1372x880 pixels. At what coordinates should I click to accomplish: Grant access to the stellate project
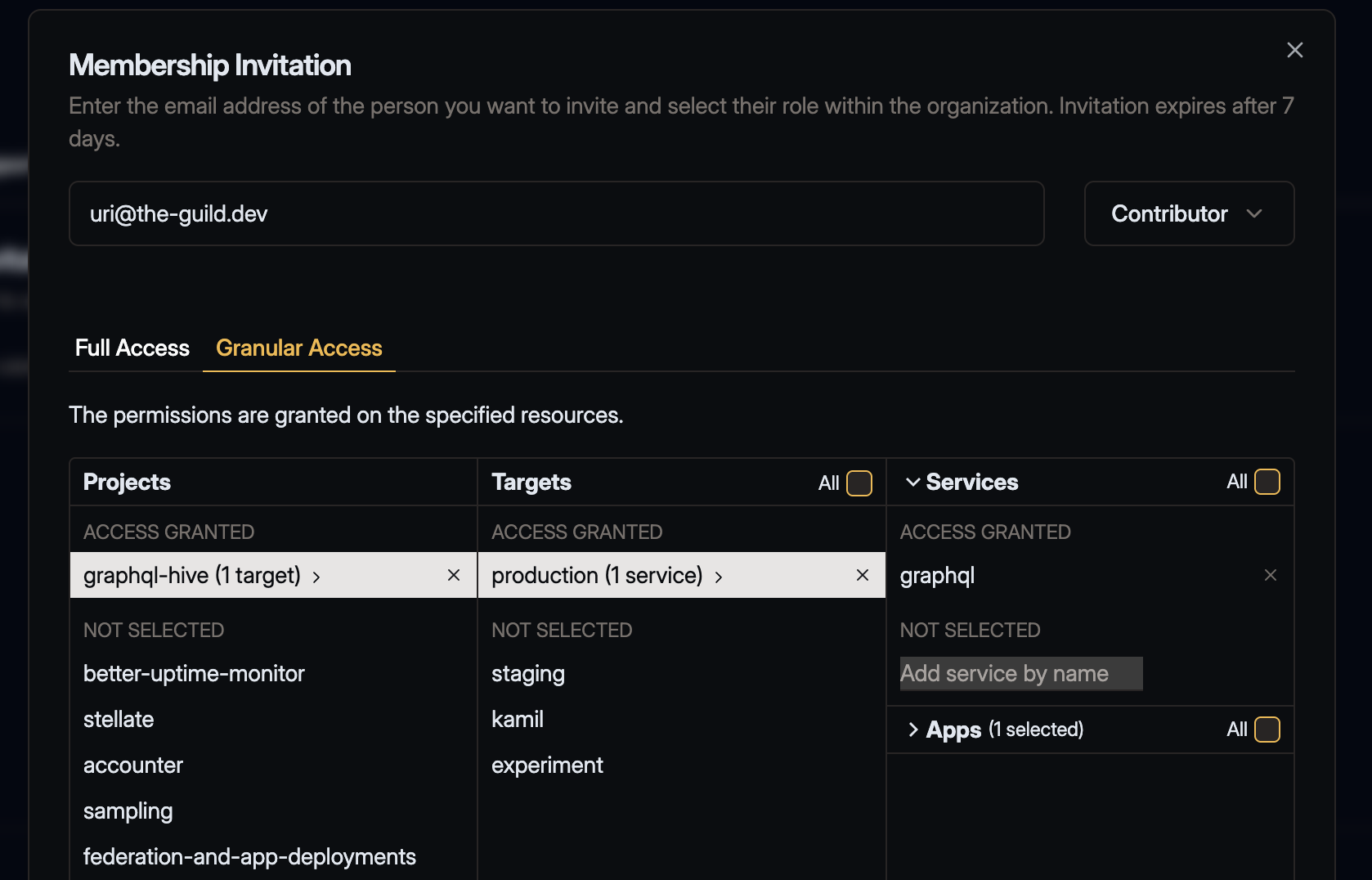tap(119, 719)
